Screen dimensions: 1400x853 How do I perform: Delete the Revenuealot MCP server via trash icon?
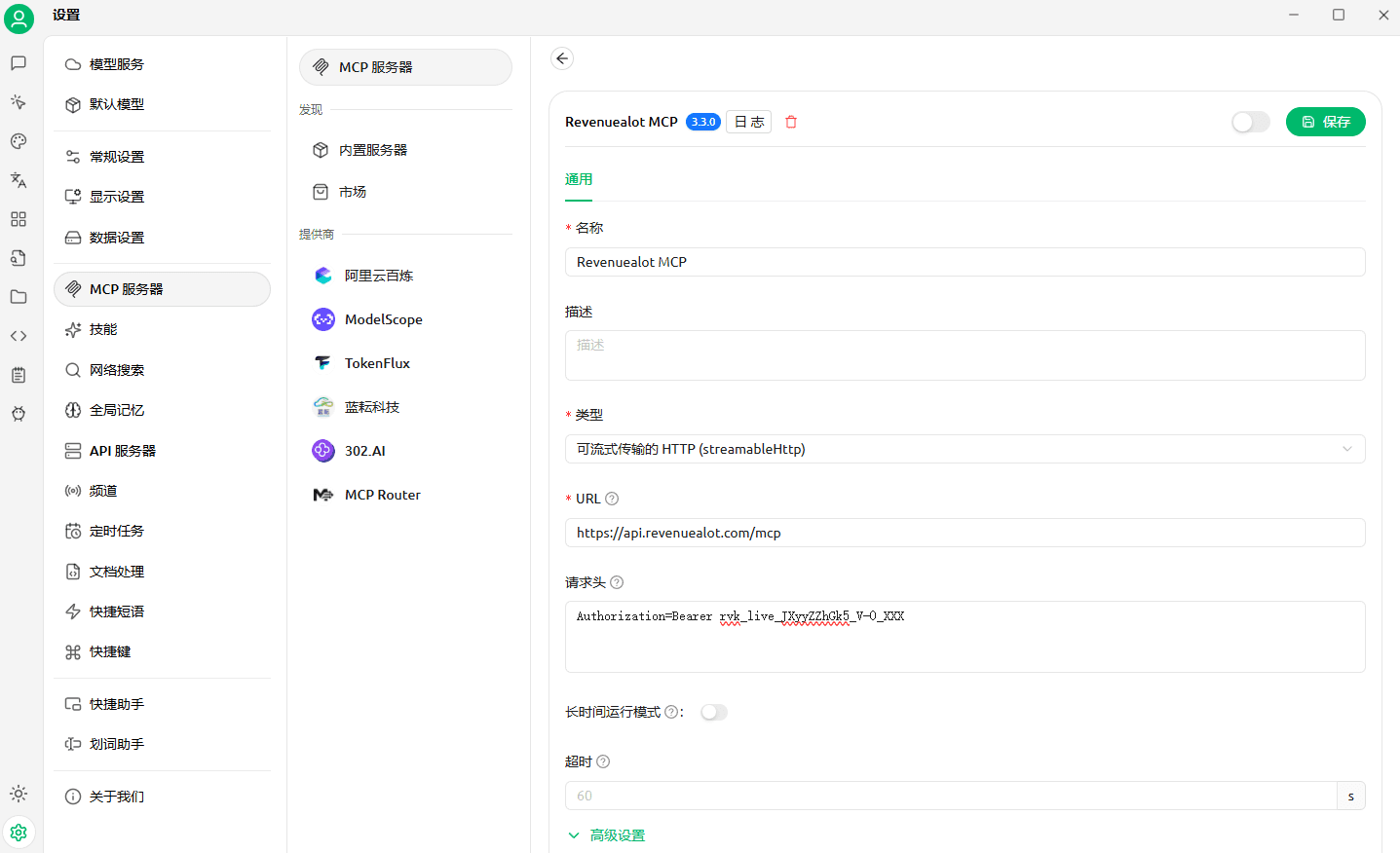[791, 122]
